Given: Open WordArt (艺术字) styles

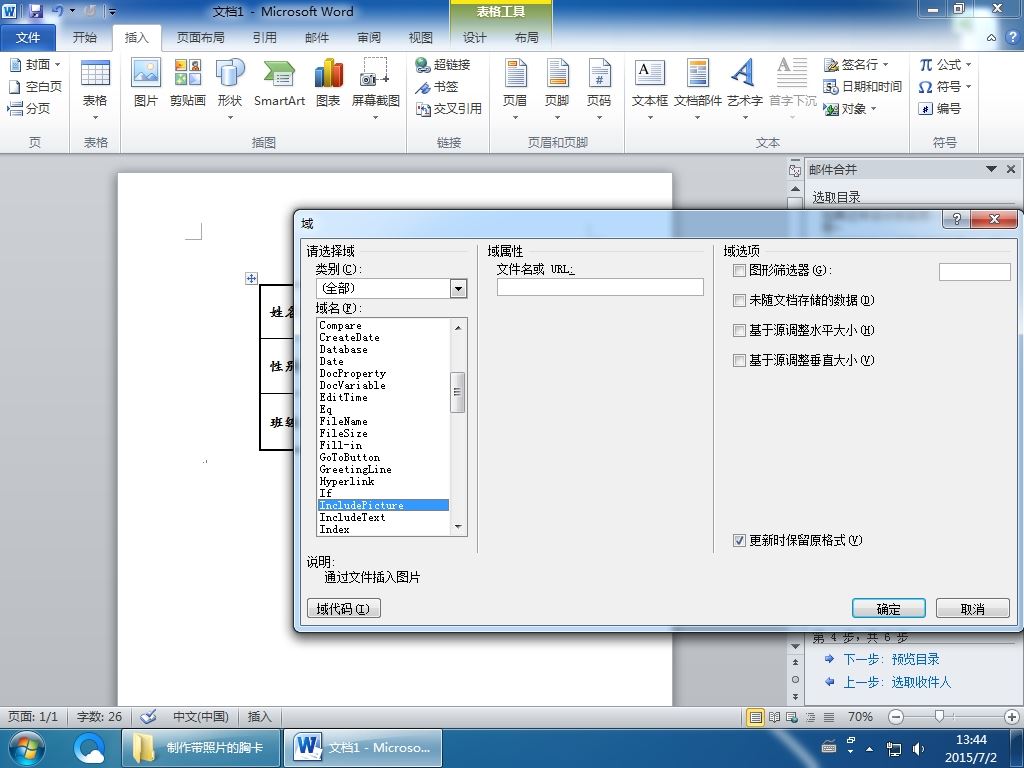Looking at the screenshot, I should pos(744,88).
